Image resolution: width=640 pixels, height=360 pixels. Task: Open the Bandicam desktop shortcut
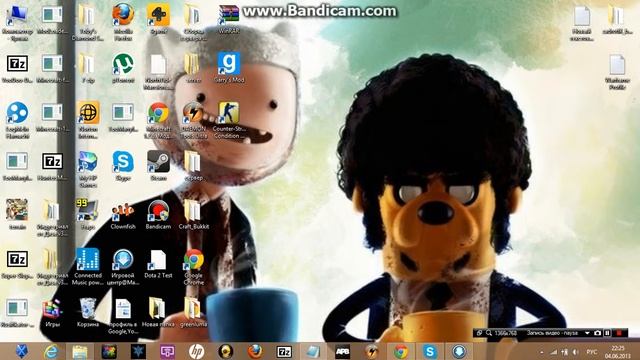click(x=158, y=215)
